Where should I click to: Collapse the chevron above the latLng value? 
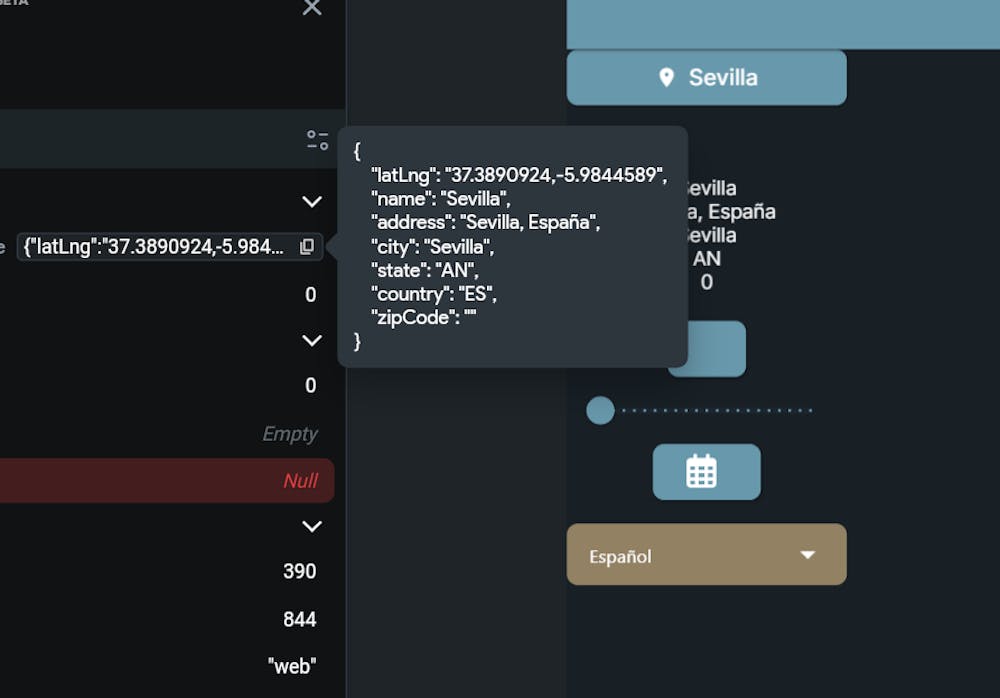tap(312, 202)
